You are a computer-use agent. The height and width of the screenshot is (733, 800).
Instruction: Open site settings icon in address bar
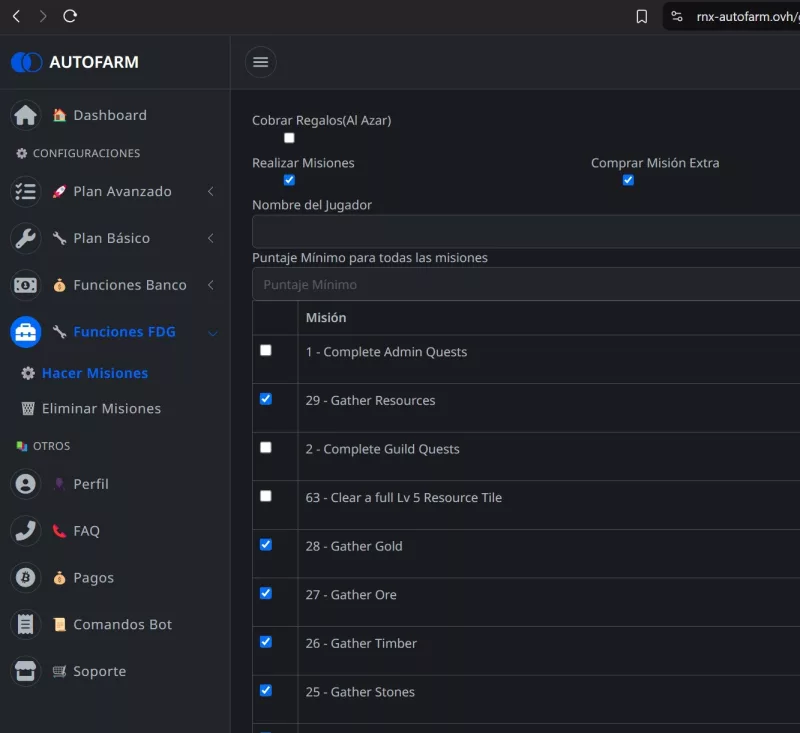pos(677,16)
